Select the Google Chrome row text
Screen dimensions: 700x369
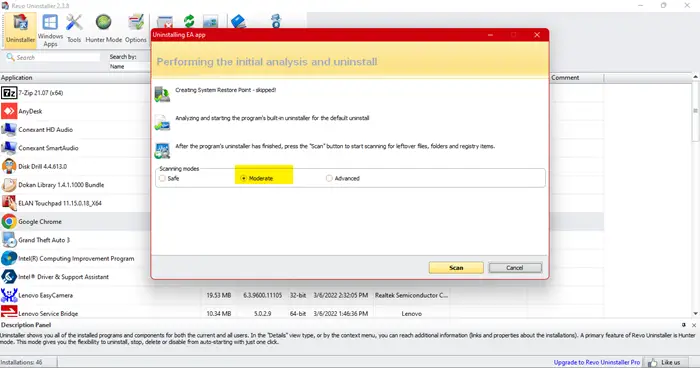(x=40, y=221)
